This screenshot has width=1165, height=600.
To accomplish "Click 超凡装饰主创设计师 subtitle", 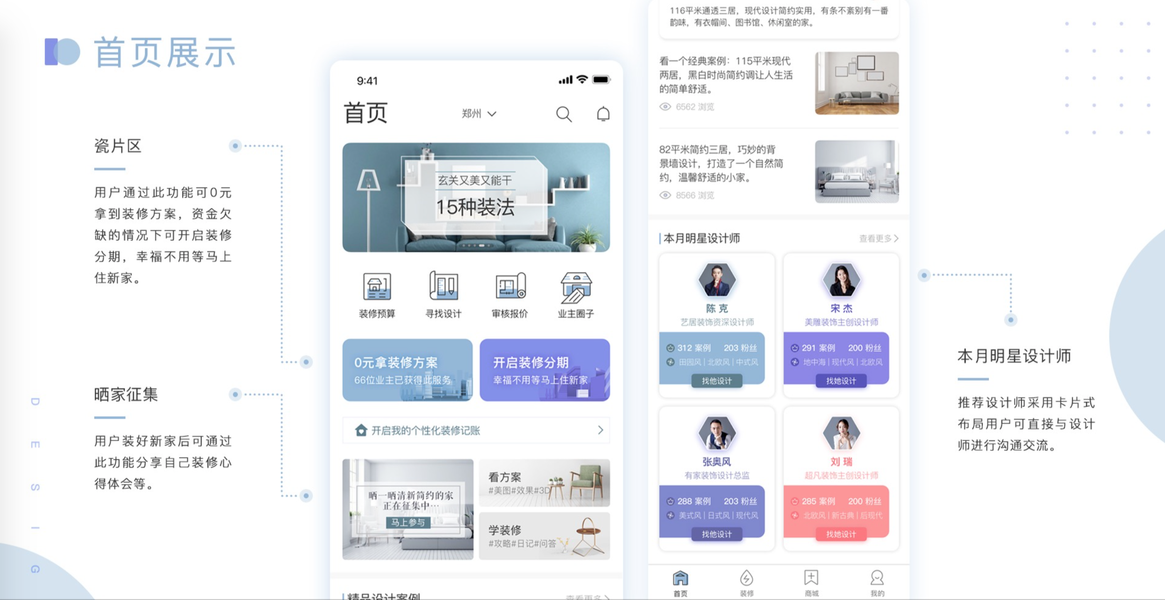I will coord(841,475).
